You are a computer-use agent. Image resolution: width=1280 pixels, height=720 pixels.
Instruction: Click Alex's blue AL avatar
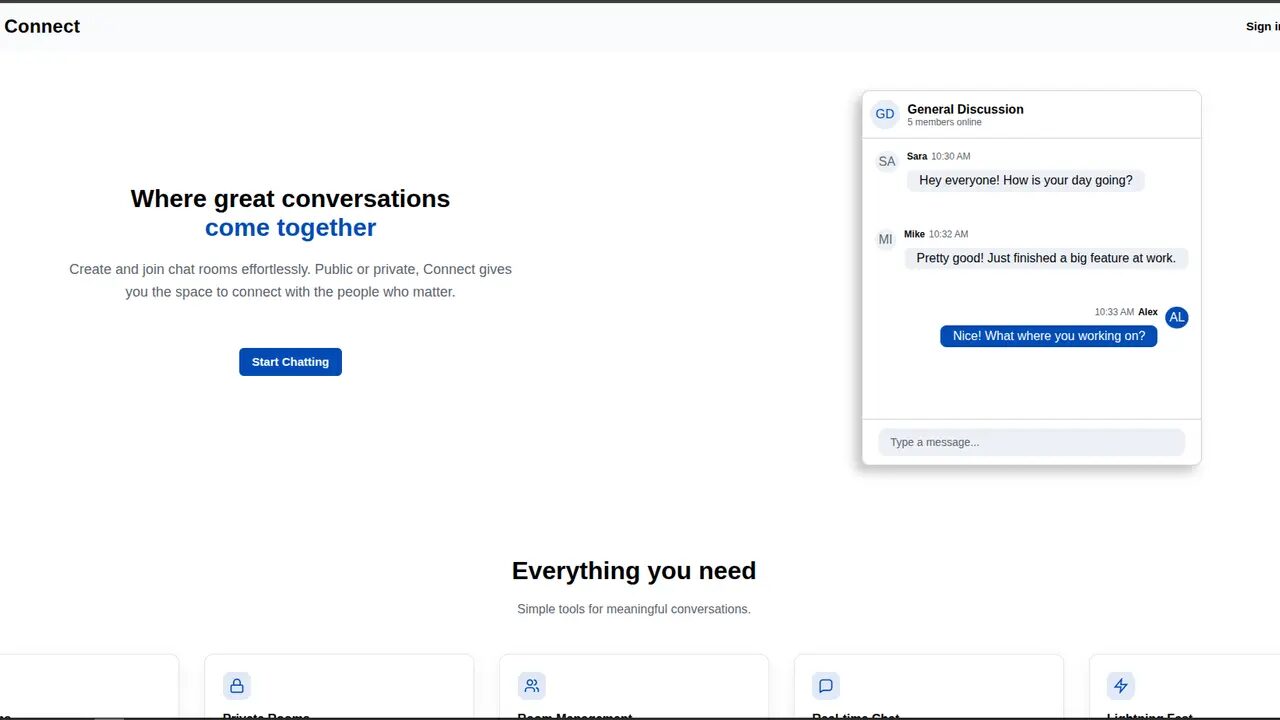point(1177,317)
